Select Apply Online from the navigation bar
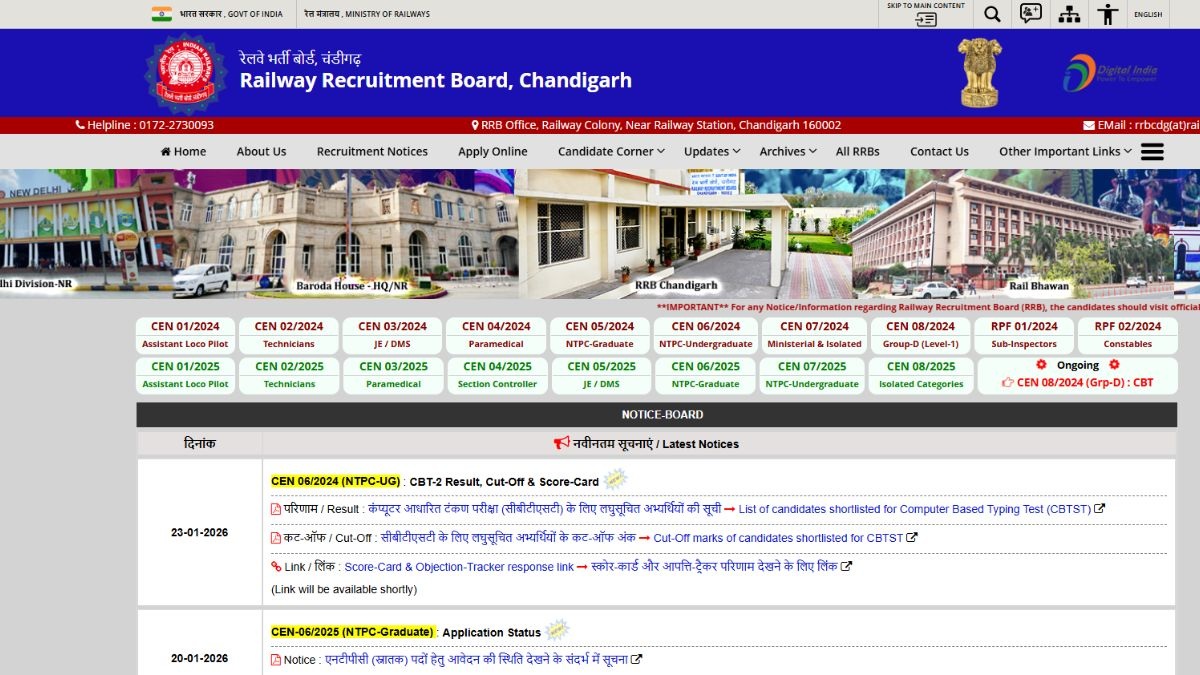Screen dimensions: 1200x675 [x=492, y=151]
